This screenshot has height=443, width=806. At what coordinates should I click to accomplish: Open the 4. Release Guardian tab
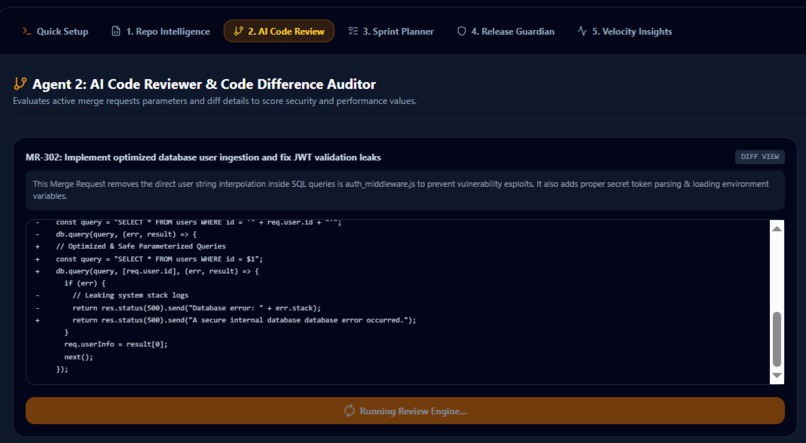(x=506, y=31)
